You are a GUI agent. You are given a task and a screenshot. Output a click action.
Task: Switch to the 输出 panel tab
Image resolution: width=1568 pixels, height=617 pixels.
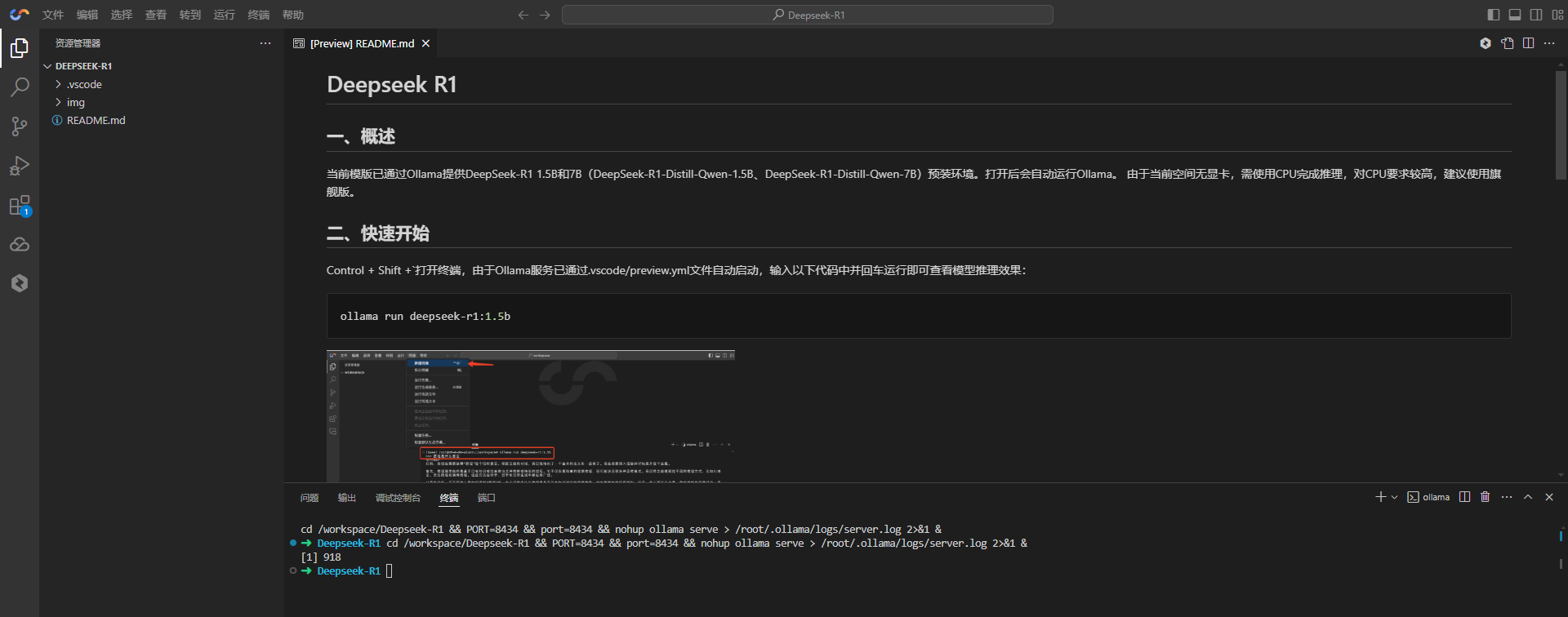(347, 498)
